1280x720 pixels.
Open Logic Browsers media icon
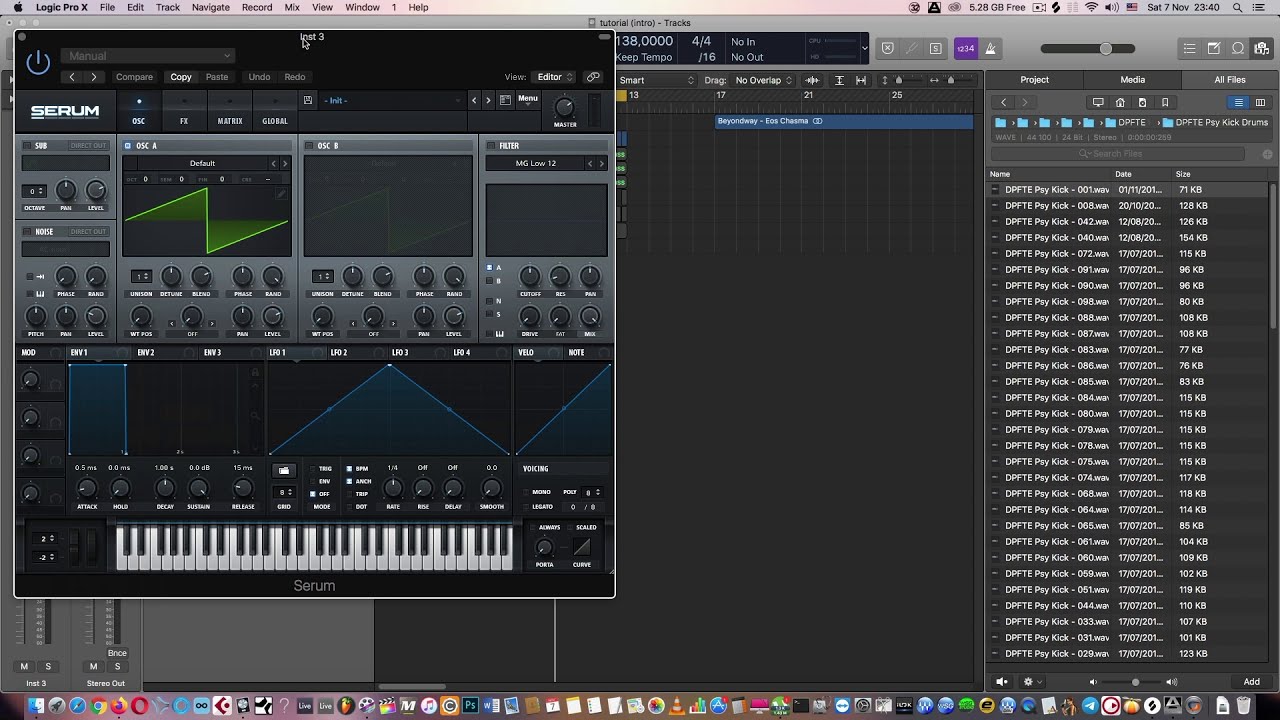tap(1262, 48)
